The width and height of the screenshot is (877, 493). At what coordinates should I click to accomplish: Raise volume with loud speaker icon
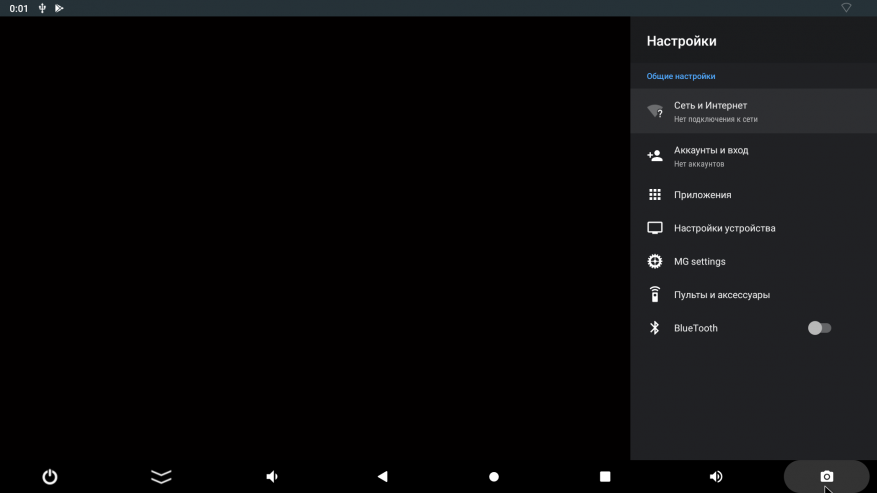[716, 477]
